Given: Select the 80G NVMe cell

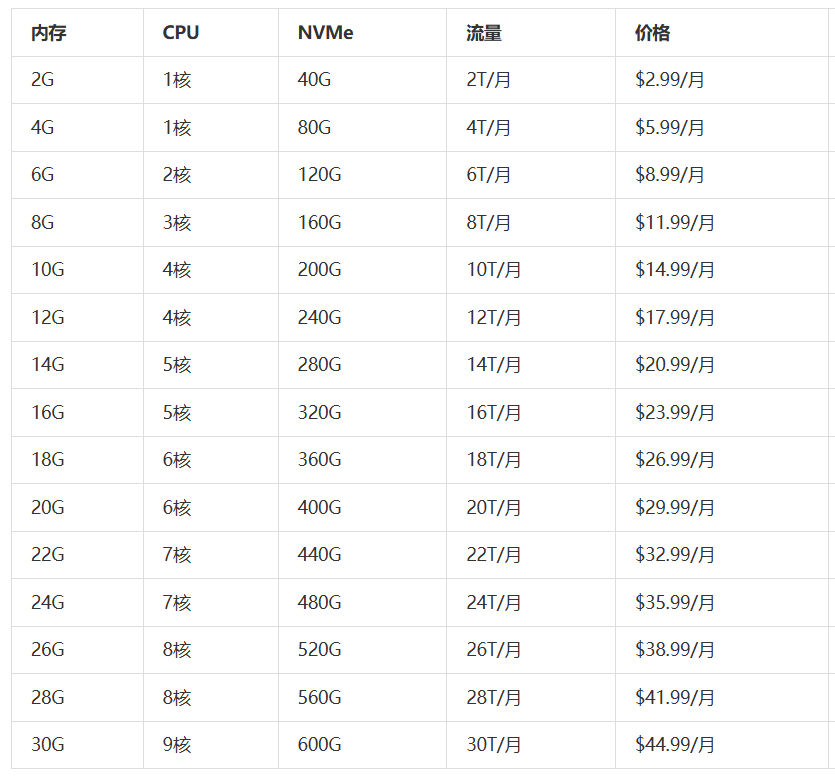Looking at the screenshot, I should (x=314, y=128).
